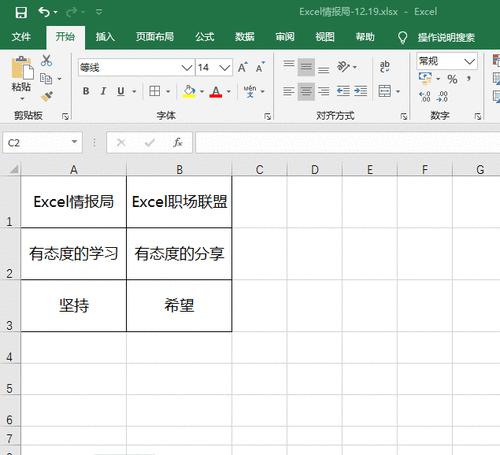Image resolution: width=500 pixels, height=455 pixels.
Task: Switch to the 审阅 tab
Action: point(285,37)
